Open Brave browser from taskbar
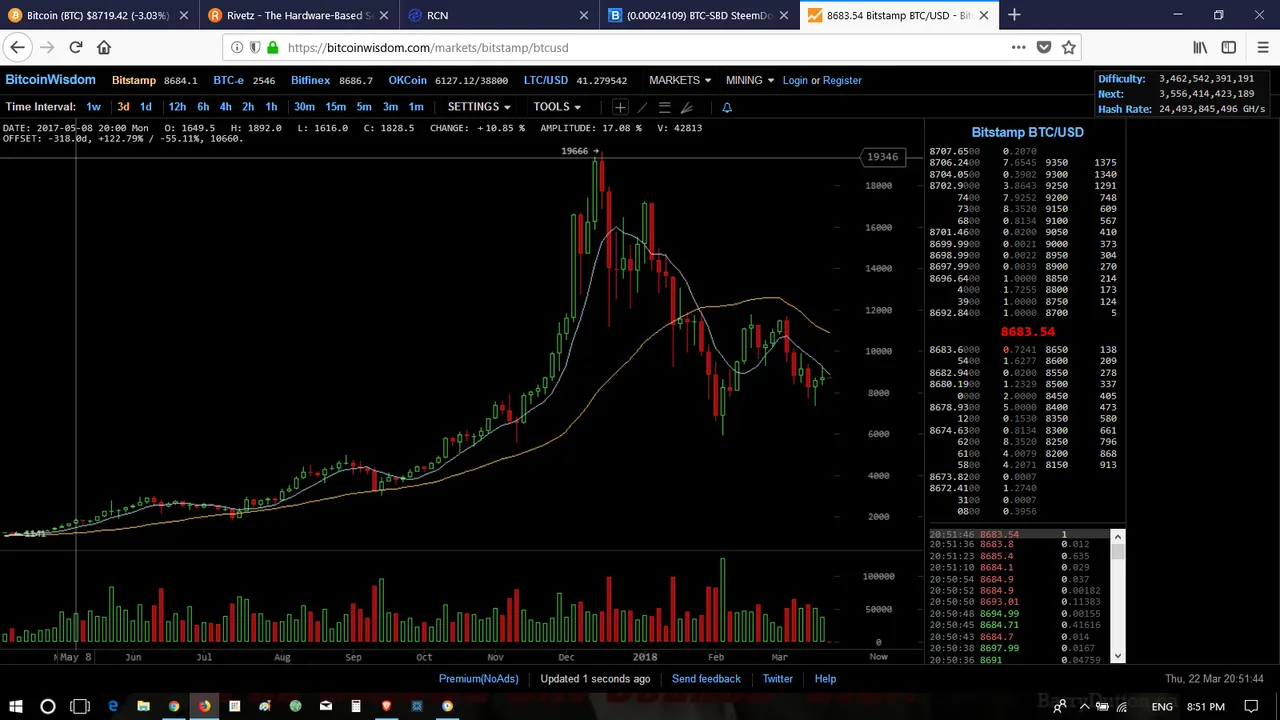The height and width of the screenshot is (720, 1280). pos(386,707)
